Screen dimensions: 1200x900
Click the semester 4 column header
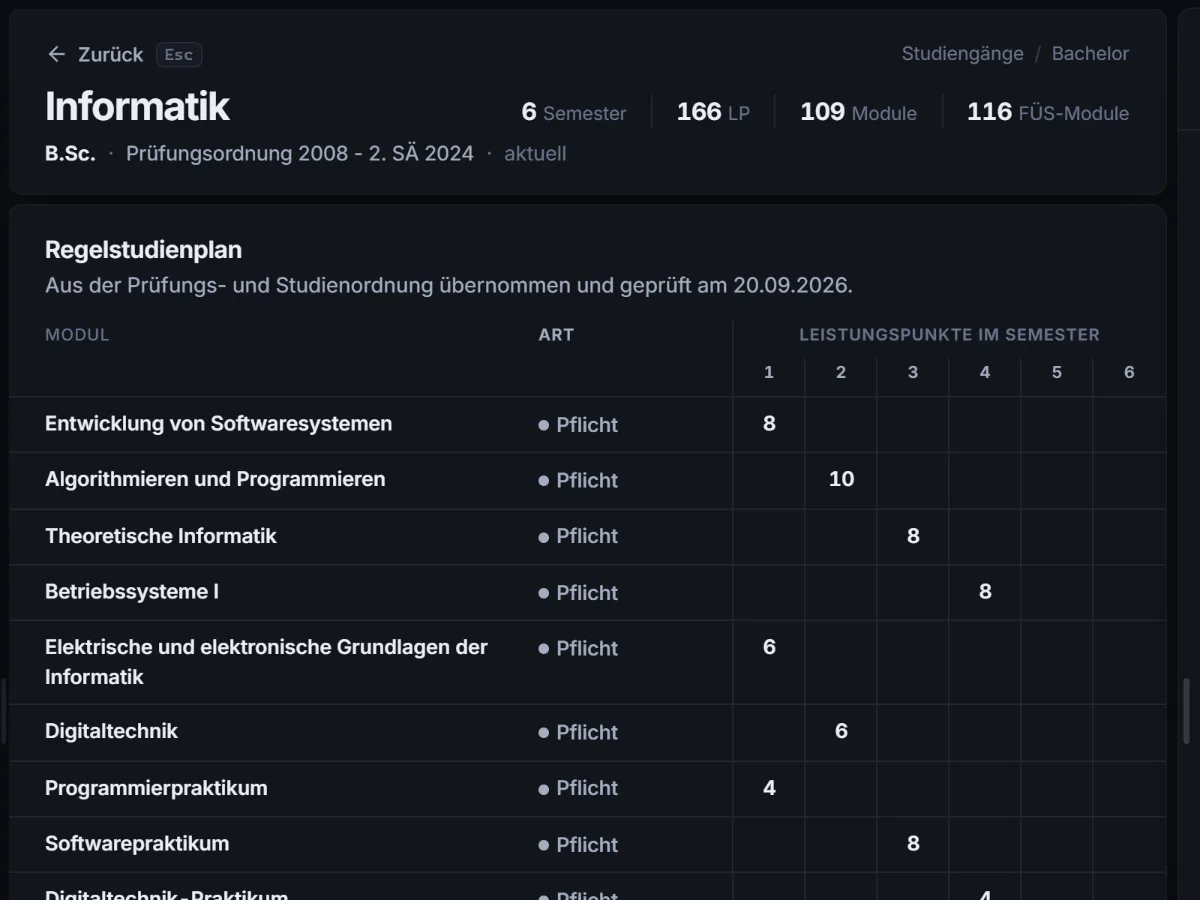[x=985, y=372]
